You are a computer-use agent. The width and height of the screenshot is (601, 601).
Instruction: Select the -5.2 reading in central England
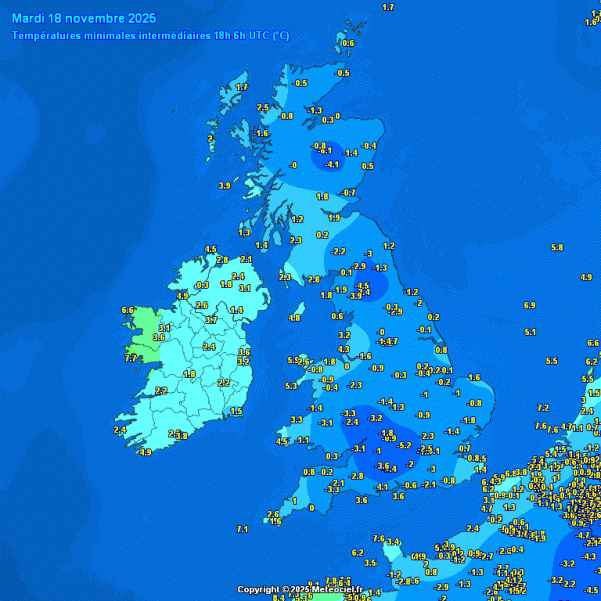tap(405, 446)
